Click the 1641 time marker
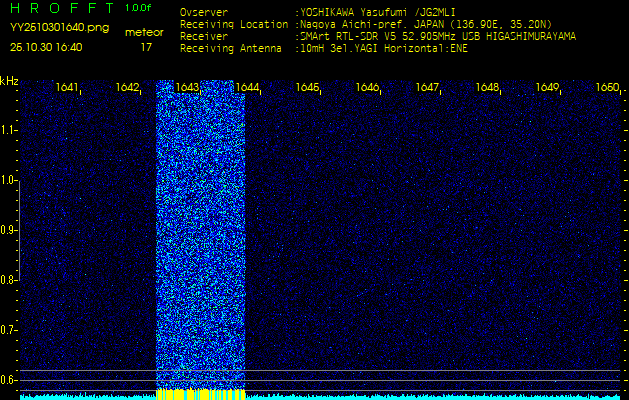 click(67, 88)
